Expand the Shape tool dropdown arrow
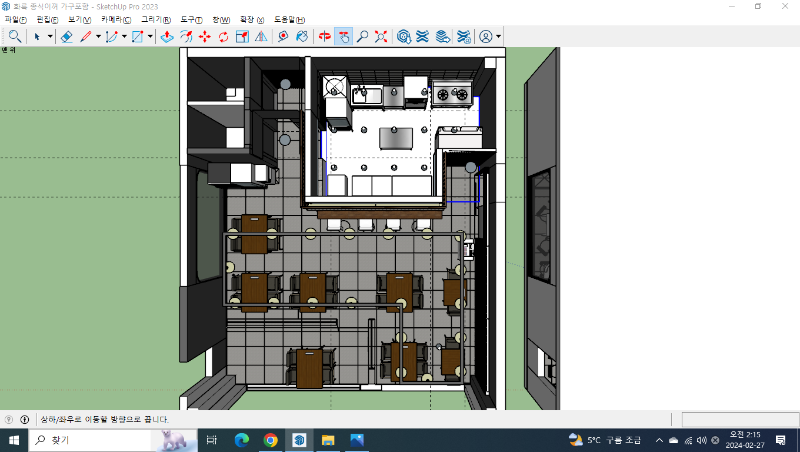The height and width of the screenshot is (452, 800). click(150, 36)
